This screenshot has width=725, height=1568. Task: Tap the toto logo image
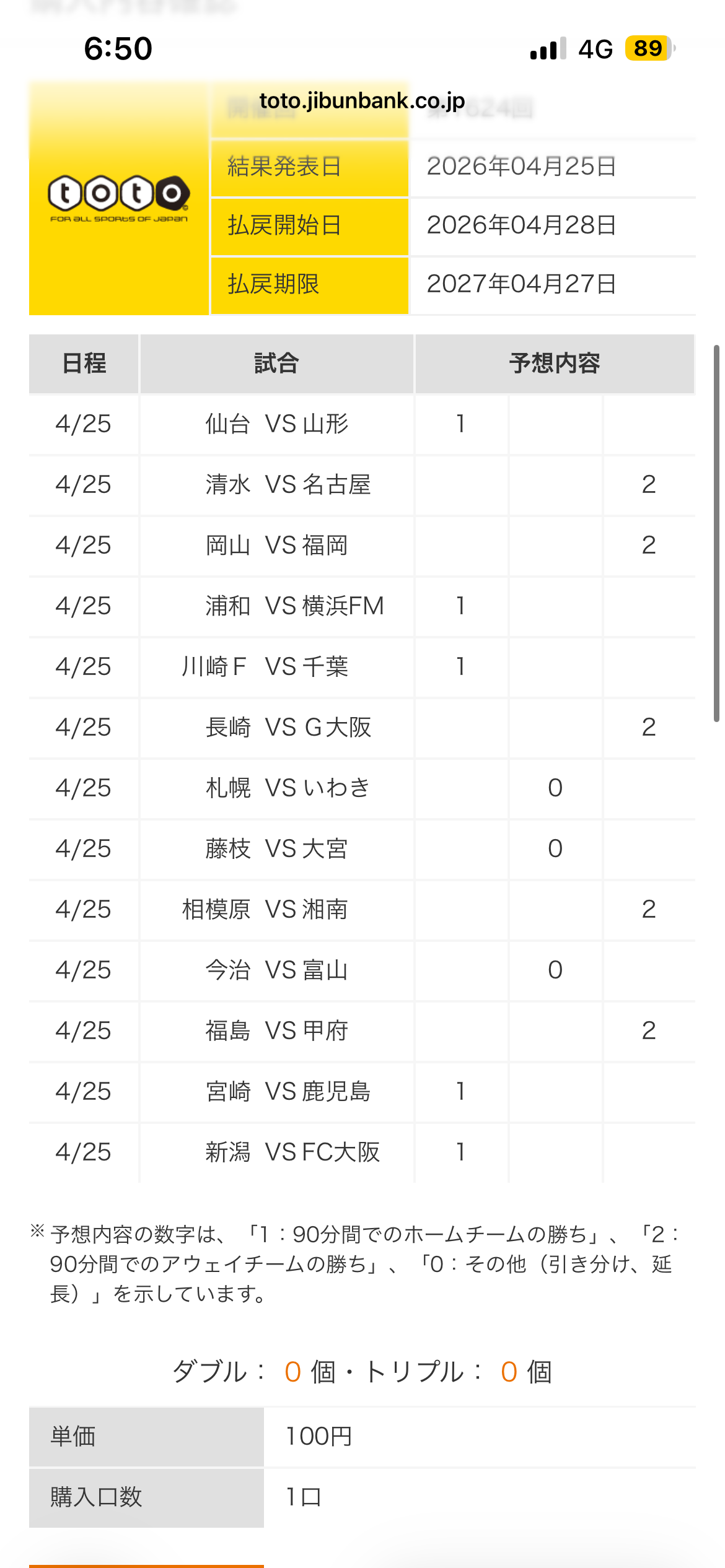coord(118,198)
